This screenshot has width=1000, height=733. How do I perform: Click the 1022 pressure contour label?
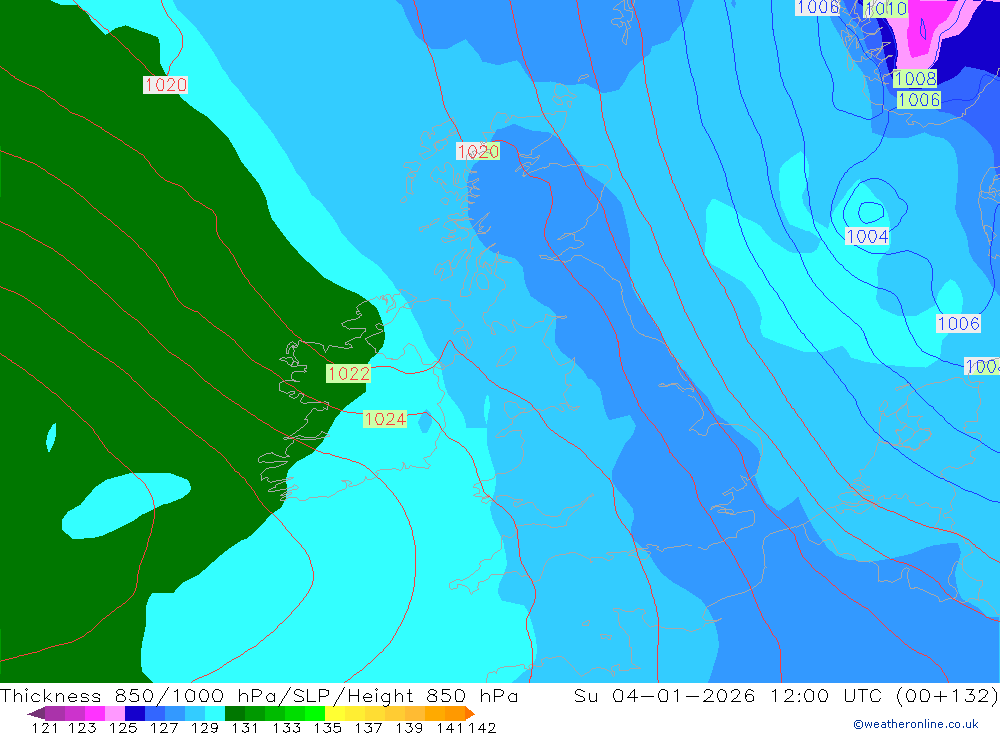point(348,373)
